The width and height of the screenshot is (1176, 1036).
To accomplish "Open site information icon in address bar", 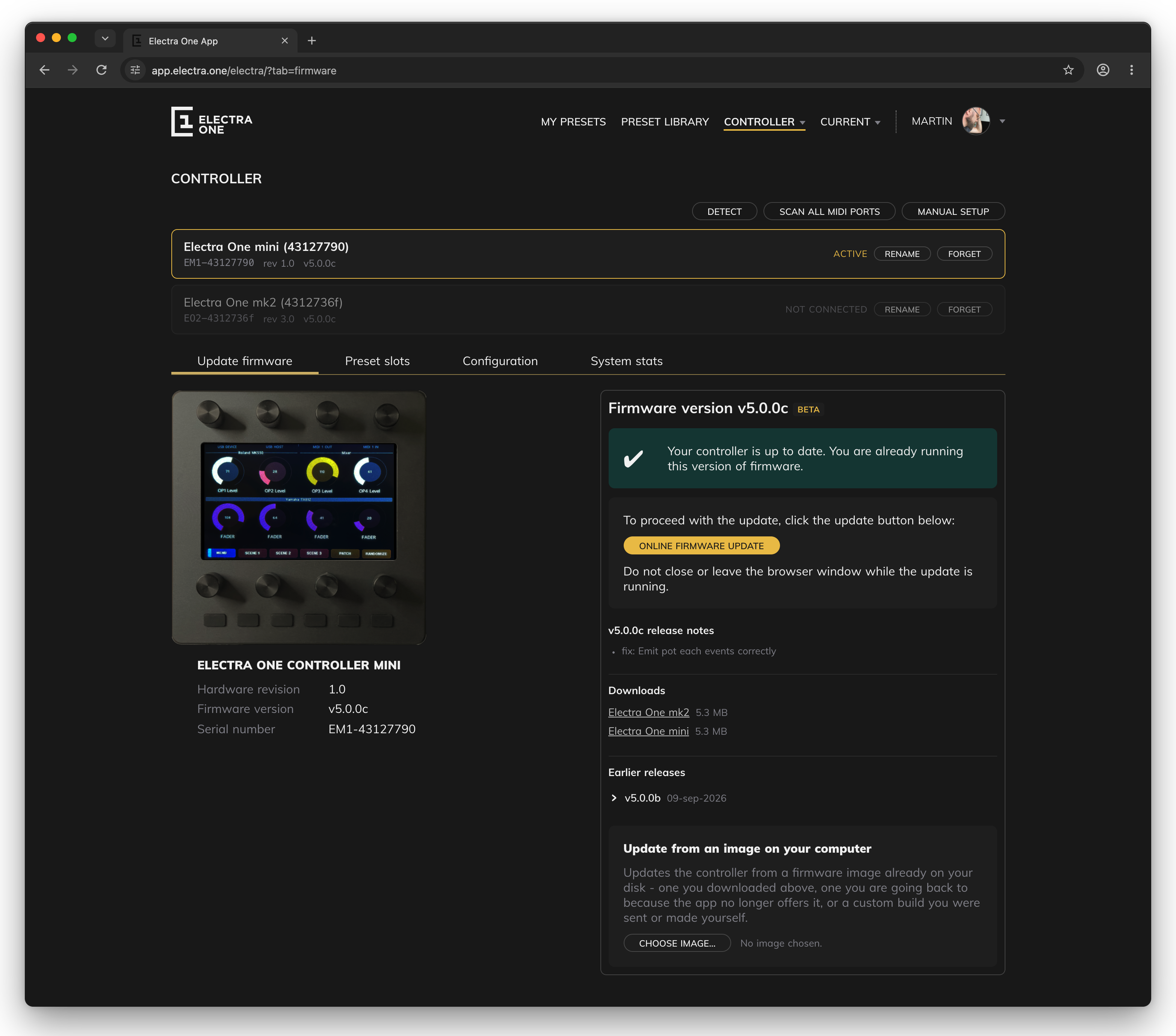I will [x=135, y=70].
